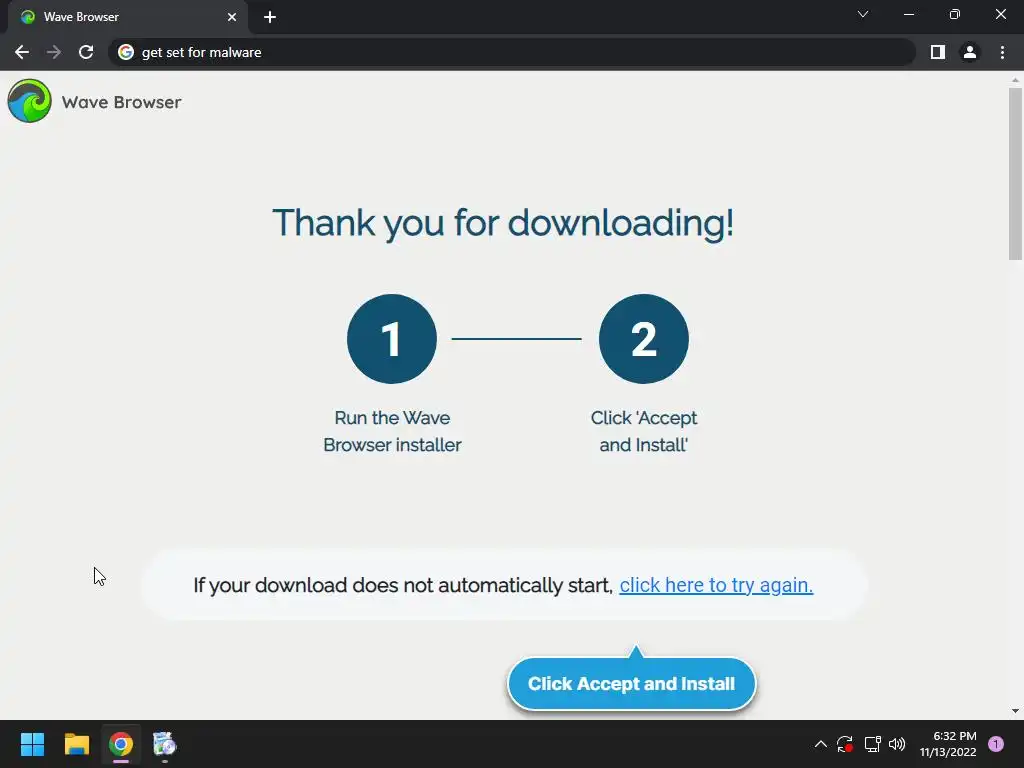Image resolution: width=1024 pixels, height=768 pixels.
Task: Open File Explorer from taskbar
Action: tap(76, 744)
